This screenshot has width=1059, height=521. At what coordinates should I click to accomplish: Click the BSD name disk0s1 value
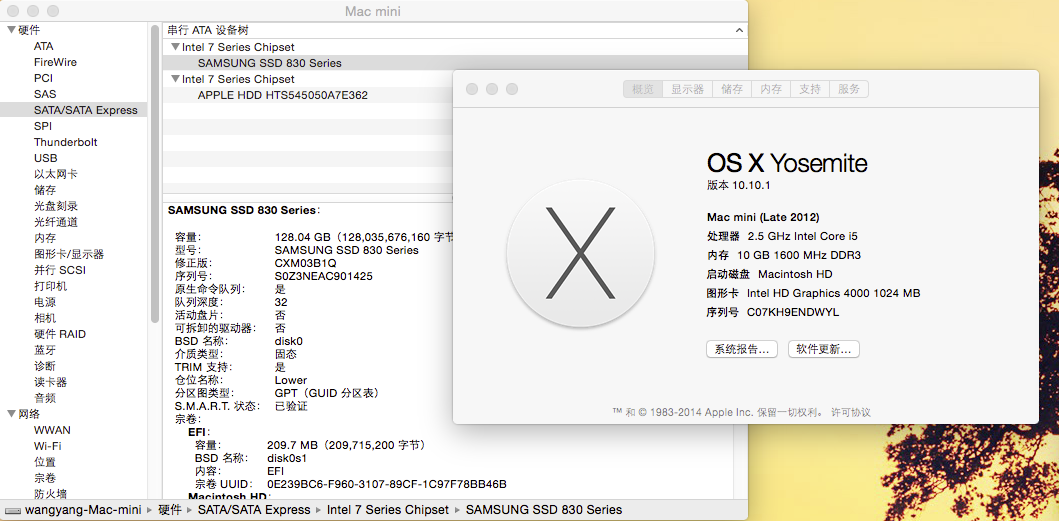coord(288,458)
